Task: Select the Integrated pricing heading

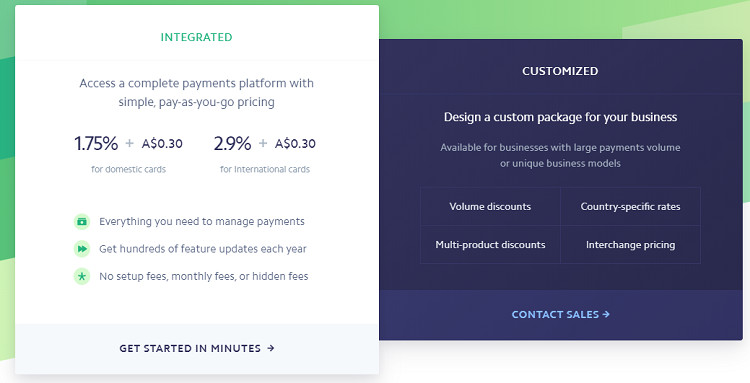Action: [197, 37]
